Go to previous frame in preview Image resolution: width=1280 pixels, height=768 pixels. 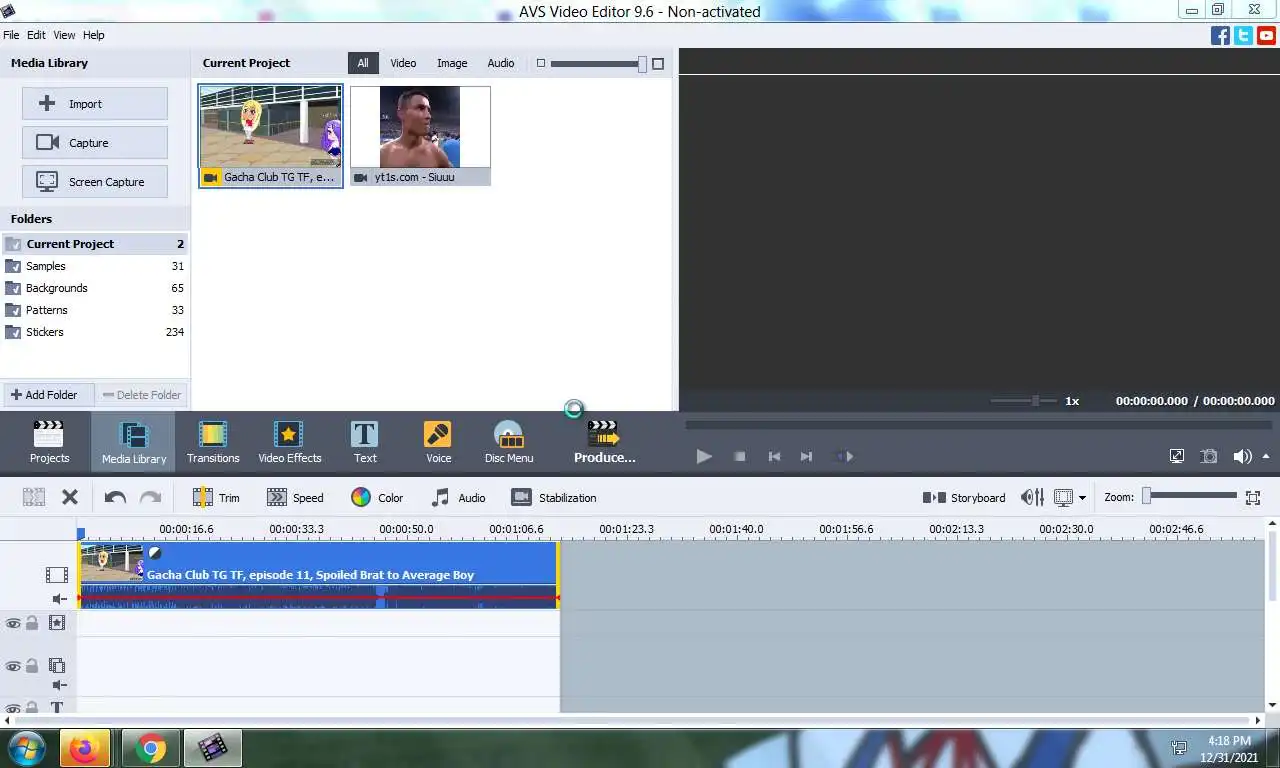(x=774, y=456)
